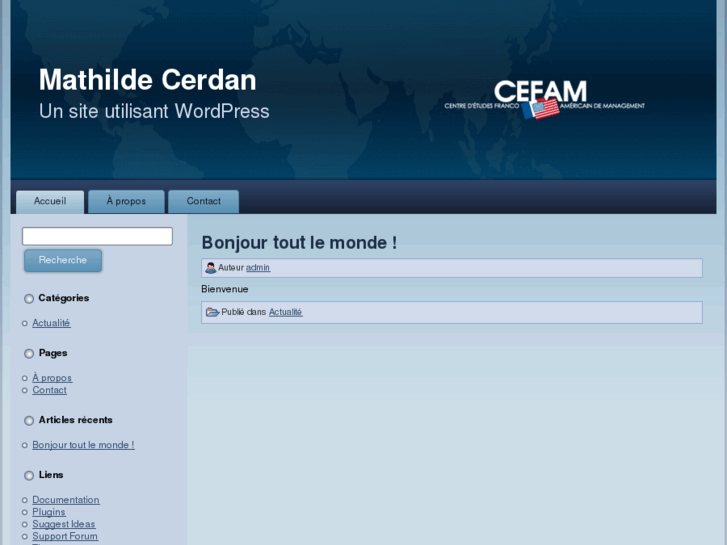727x545 pixels.
Task: Click the Liens sidebar heading
Action: pos(51,475)
